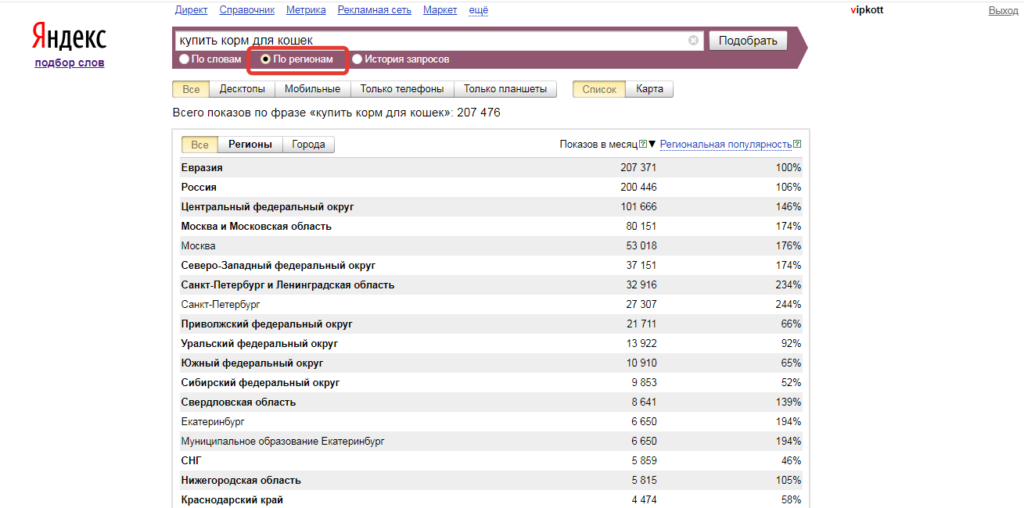1024x508 pixels.
Task: Filter by Только телефоны
Action: (402, 89)
